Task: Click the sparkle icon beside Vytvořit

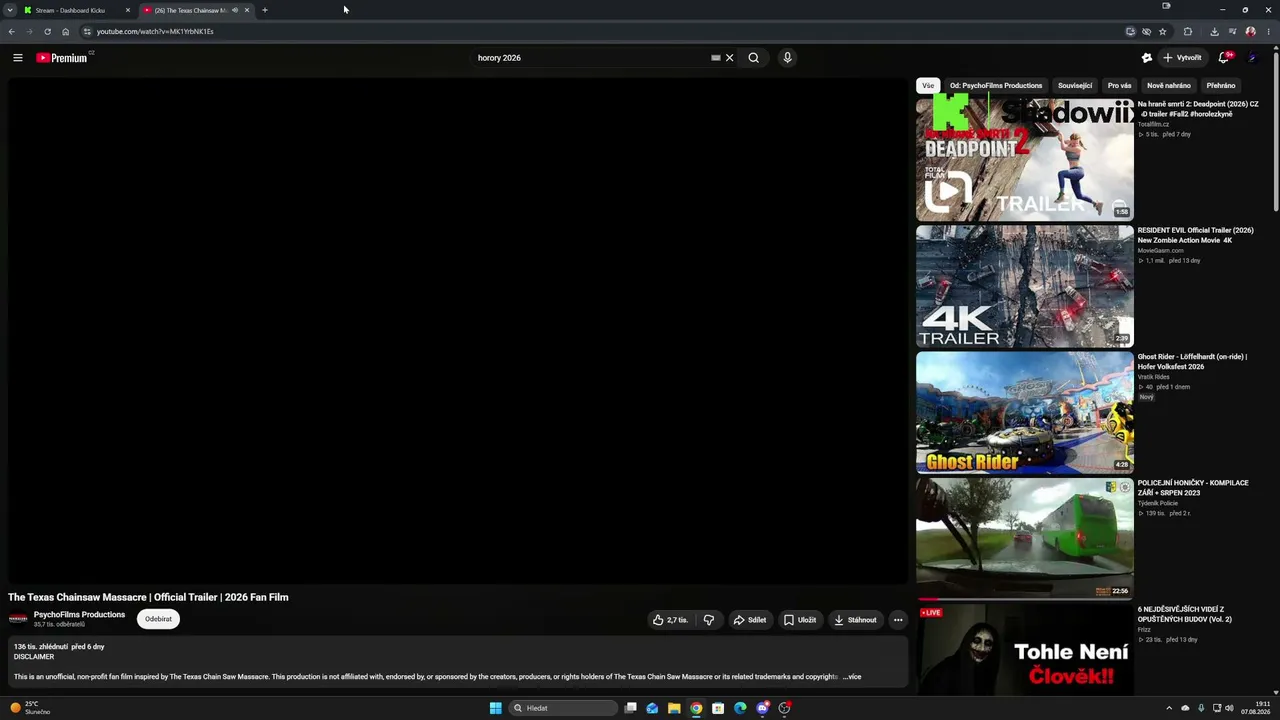Action: 1147,58
